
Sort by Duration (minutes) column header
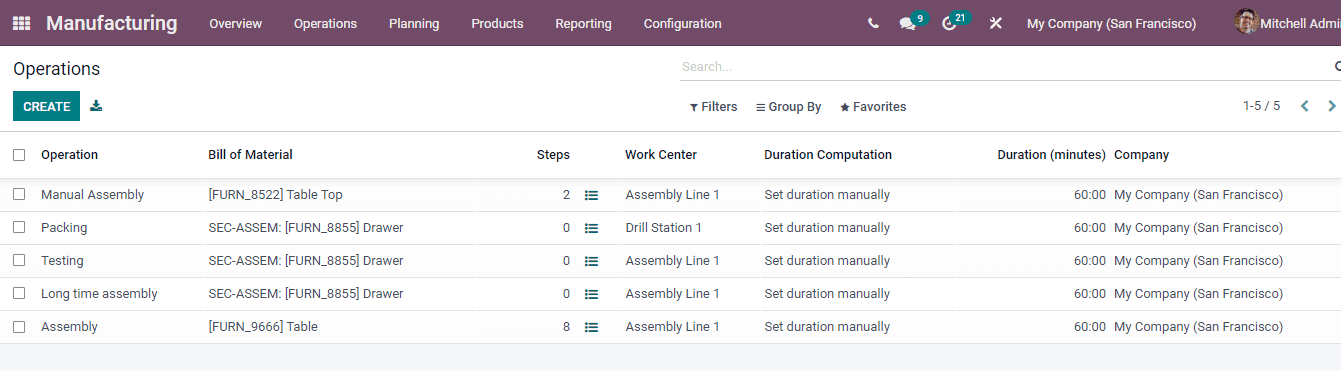pos(1051,155)
